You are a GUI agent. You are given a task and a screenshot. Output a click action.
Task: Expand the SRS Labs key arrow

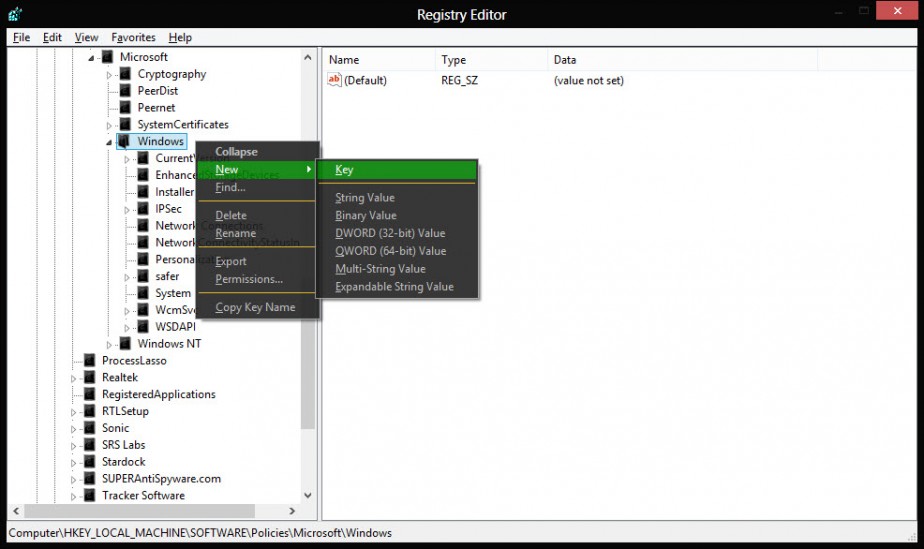74,446
